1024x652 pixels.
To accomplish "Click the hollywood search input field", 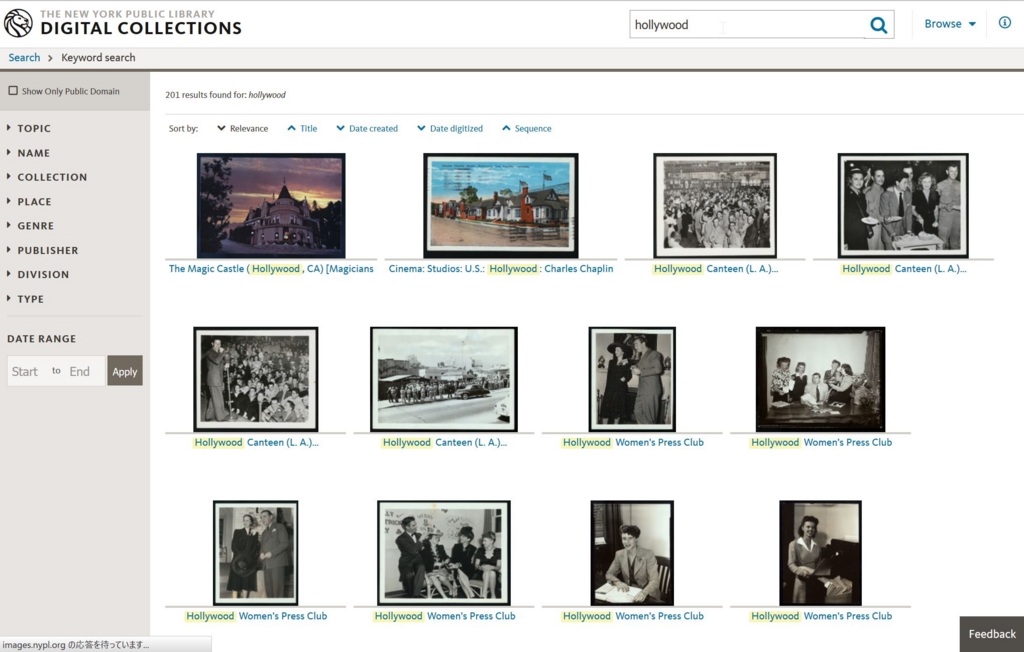I will [x=747, y=25].
